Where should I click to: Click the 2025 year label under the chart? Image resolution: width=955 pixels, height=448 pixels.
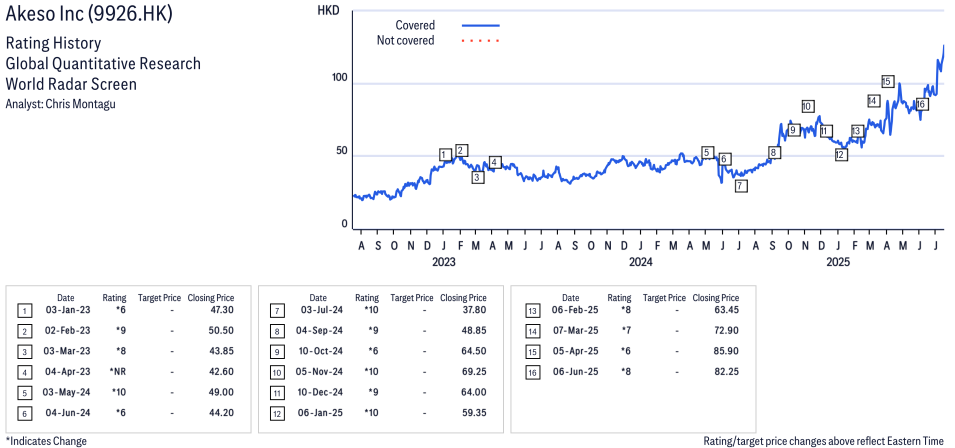click(x=837, y=262)
